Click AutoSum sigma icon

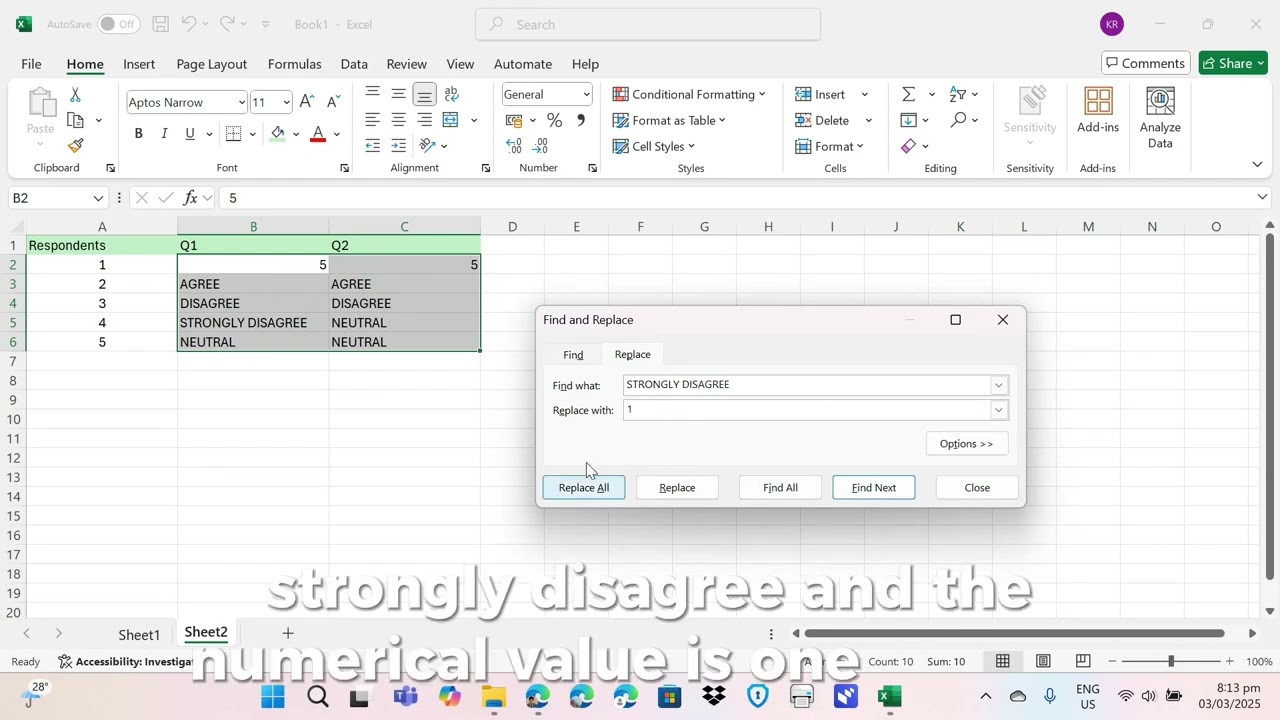[x=908, y=94]
